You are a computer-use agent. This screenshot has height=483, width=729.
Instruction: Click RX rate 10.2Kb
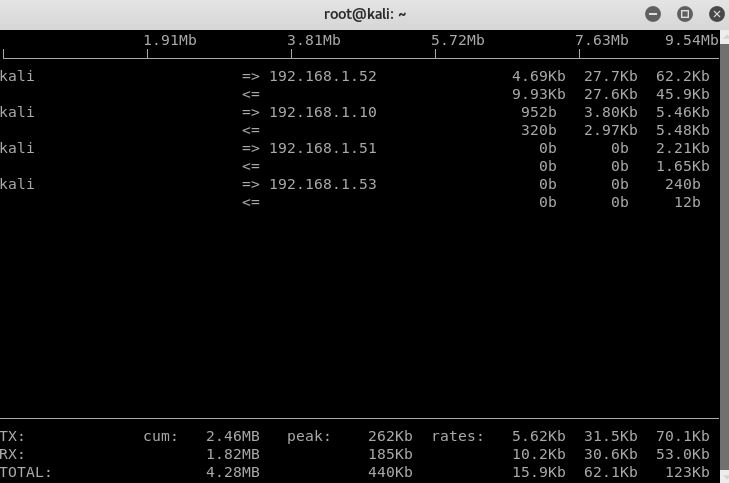539,454
